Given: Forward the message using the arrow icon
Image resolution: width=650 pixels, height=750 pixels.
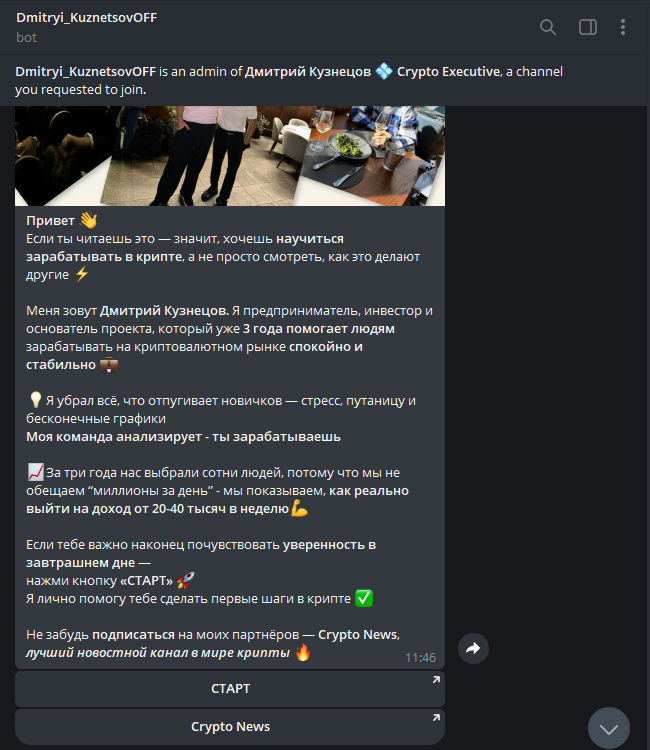Looking at the screenshot, I should (x=473, y=648).
